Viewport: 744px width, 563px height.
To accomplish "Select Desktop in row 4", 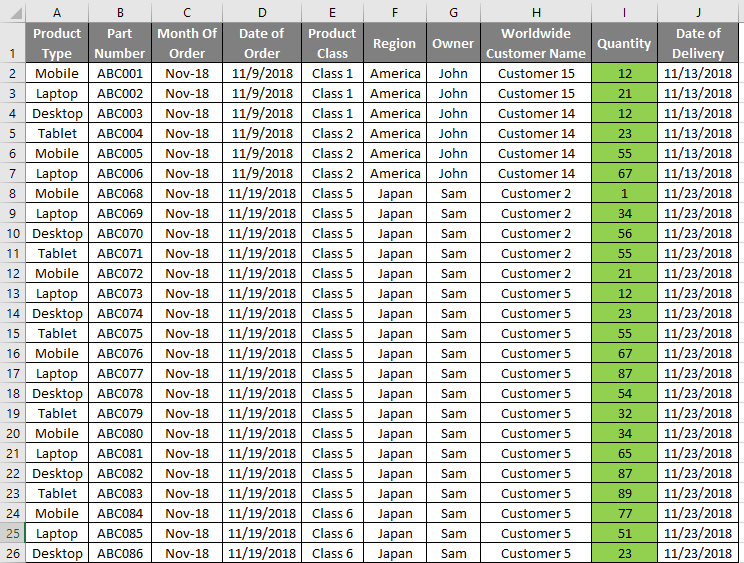I will (57, 113).
